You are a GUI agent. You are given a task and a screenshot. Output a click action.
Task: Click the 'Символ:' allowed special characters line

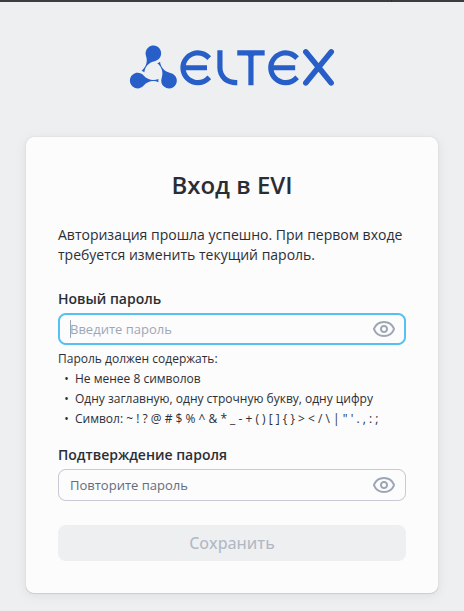[227, 419]
